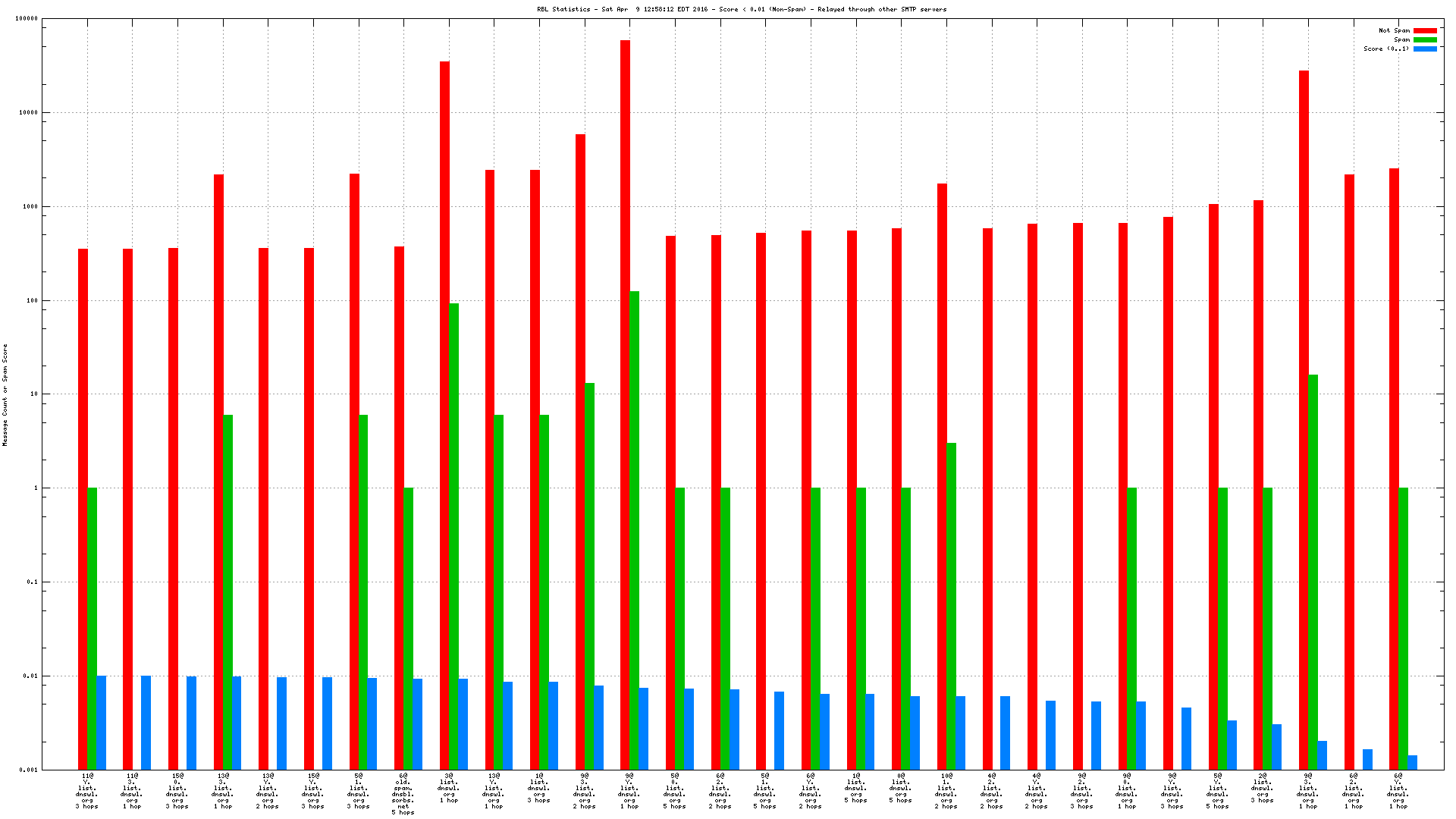Click the red Not Spam legend swatch

(1425, 31)
